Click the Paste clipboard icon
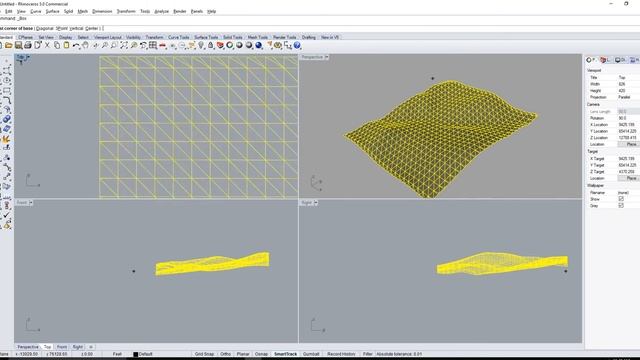Viewport: 640px width, 360px height. pyautogui.click(x=66, y=46)
